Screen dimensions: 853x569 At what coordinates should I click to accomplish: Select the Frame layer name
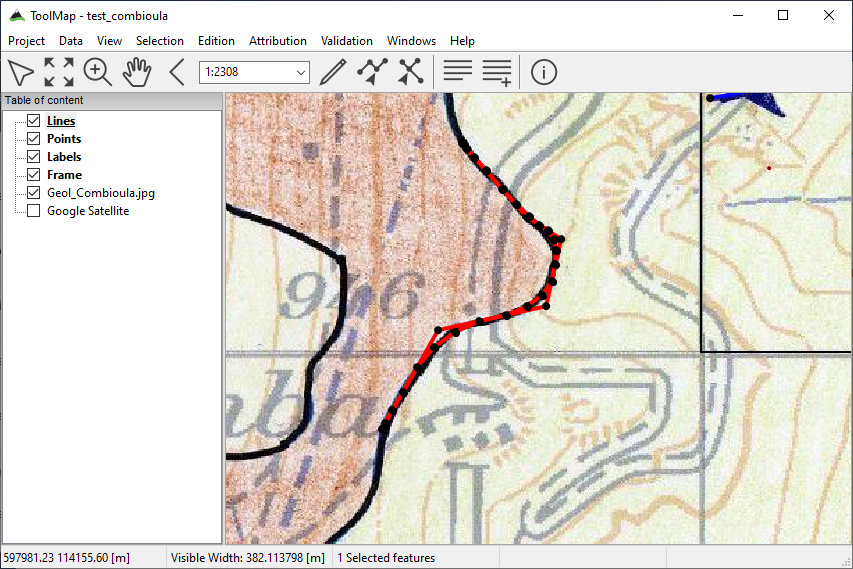click(x=64, y=175)
